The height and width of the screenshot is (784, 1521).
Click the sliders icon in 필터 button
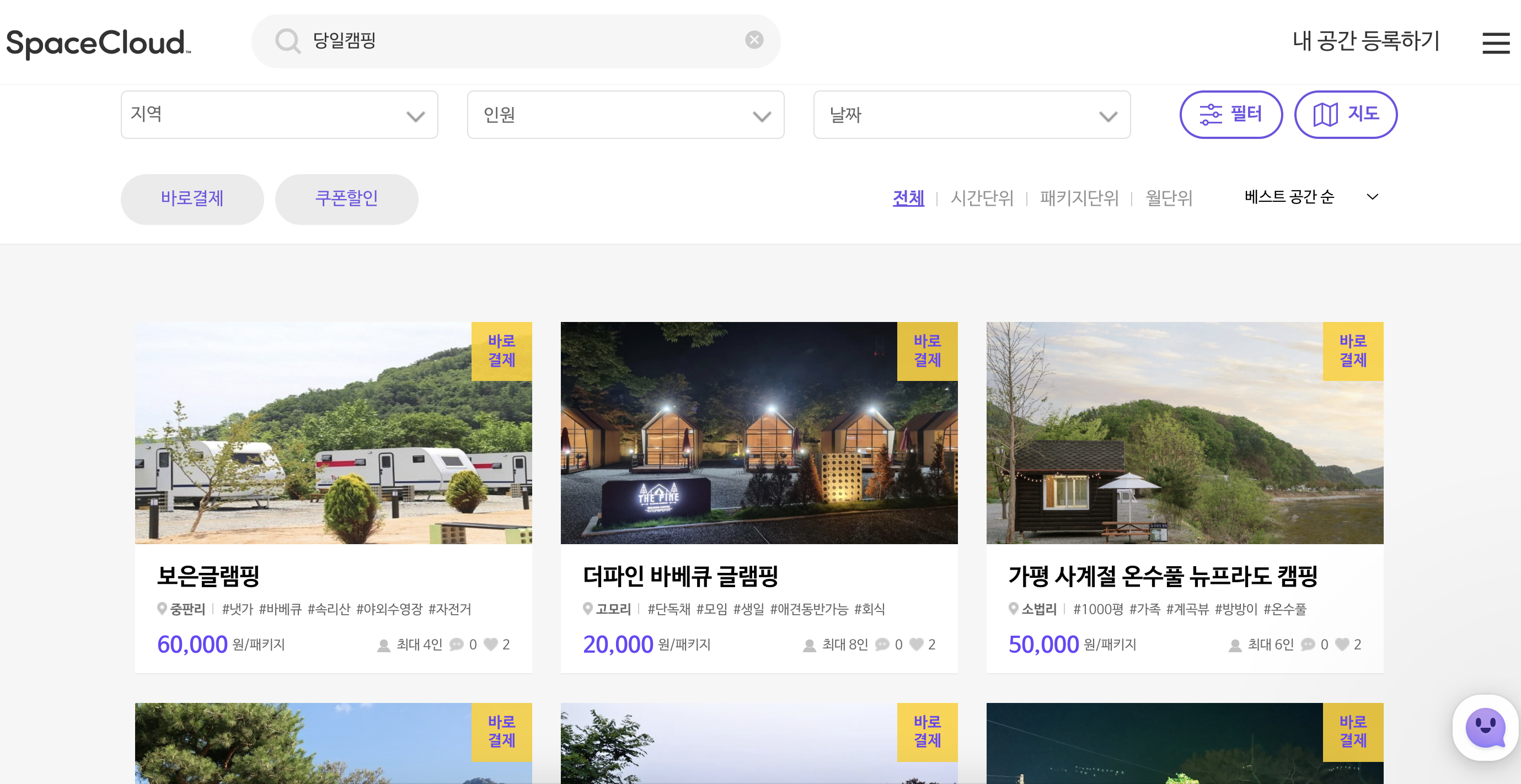coord(1211,115)
